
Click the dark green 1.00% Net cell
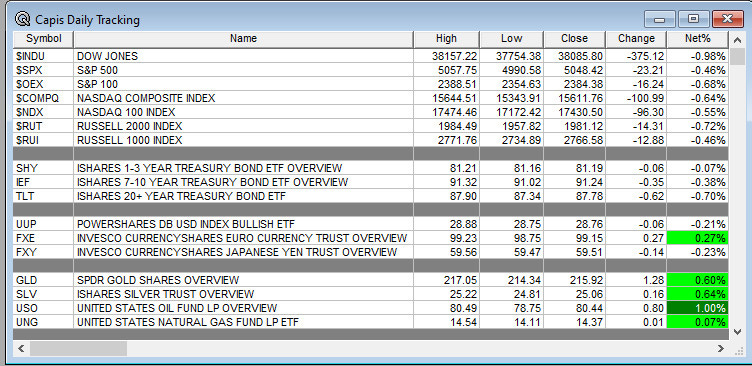(x=697, y=307)
